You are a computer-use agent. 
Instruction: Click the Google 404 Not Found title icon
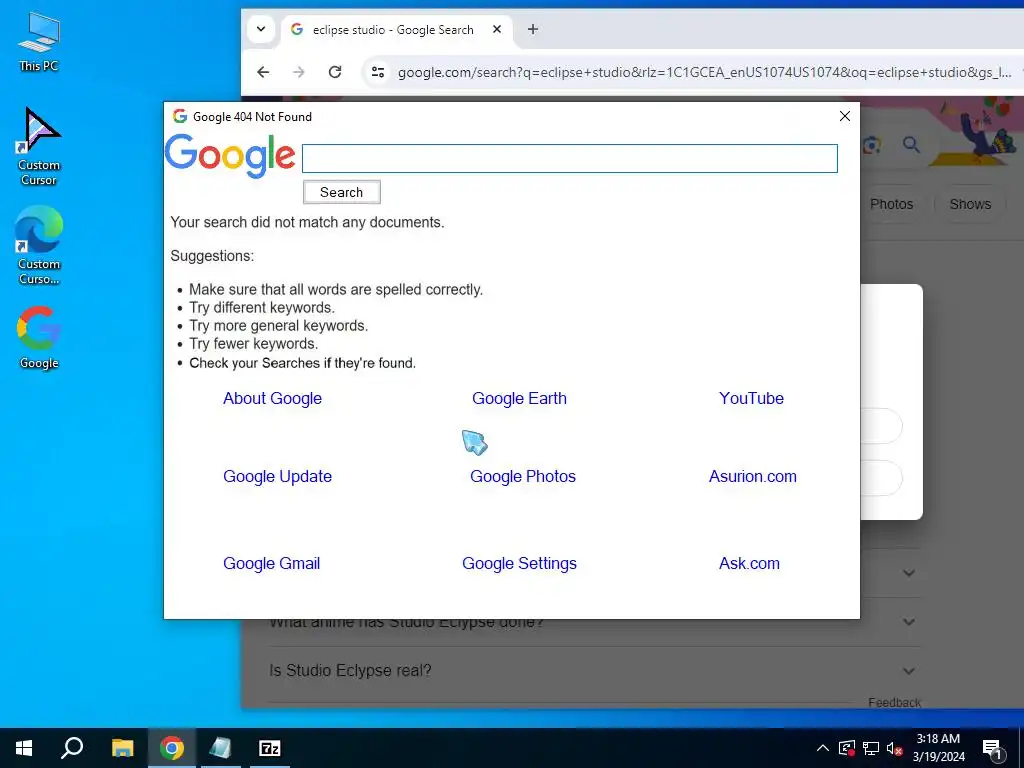point(180,116)
